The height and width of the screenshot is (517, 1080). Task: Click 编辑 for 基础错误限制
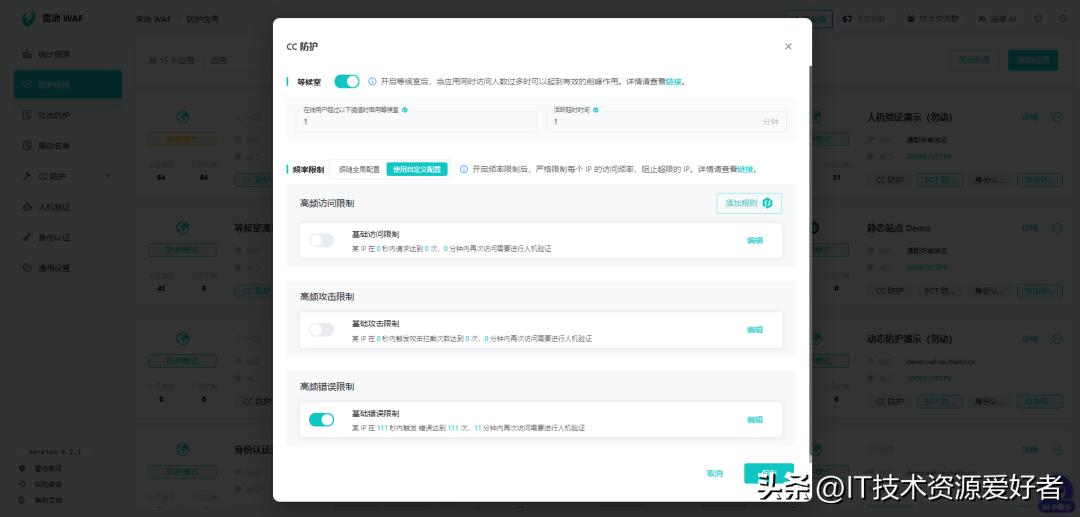(x=755, y=420)
